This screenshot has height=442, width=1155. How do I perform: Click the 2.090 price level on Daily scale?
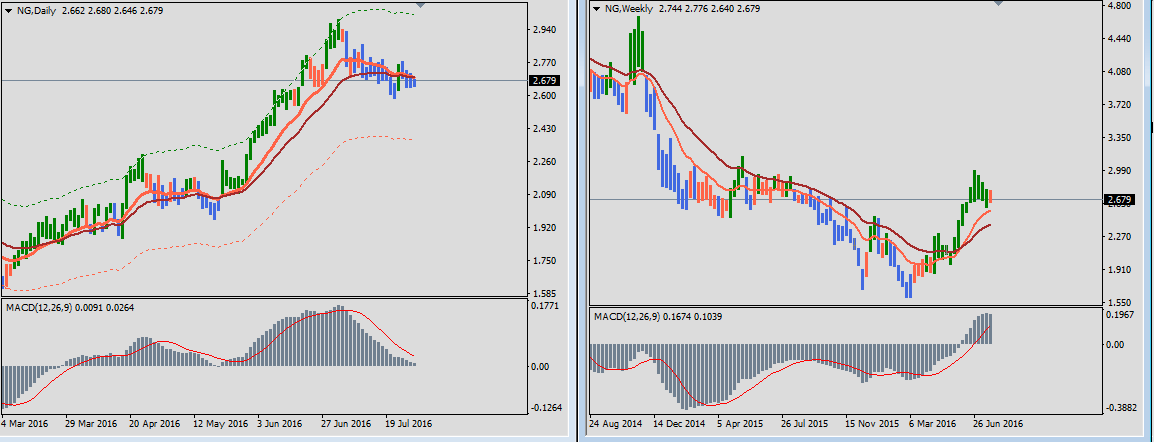coord(546,195)
